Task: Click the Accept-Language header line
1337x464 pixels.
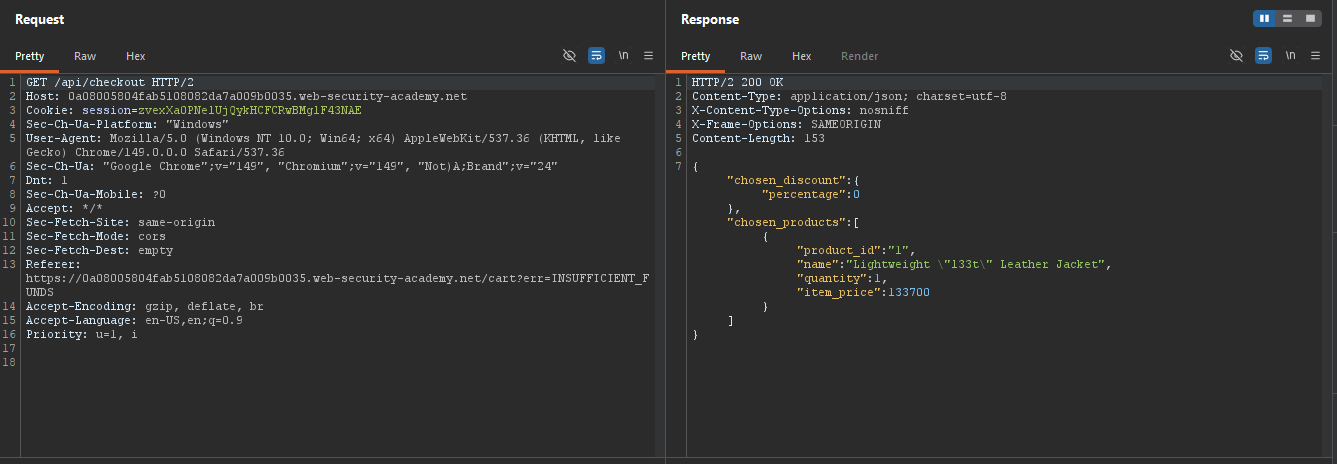Action: [x=134, y=320]
